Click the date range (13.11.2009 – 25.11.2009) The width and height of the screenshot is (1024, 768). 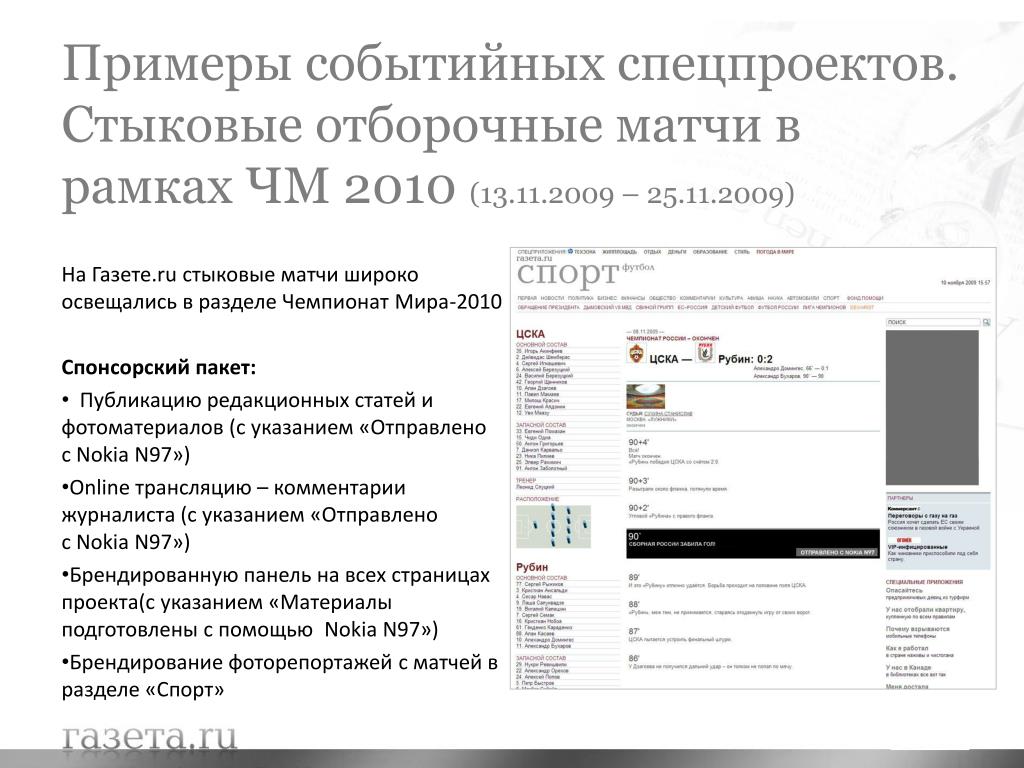pyautogui.click(x=632, y=195)
